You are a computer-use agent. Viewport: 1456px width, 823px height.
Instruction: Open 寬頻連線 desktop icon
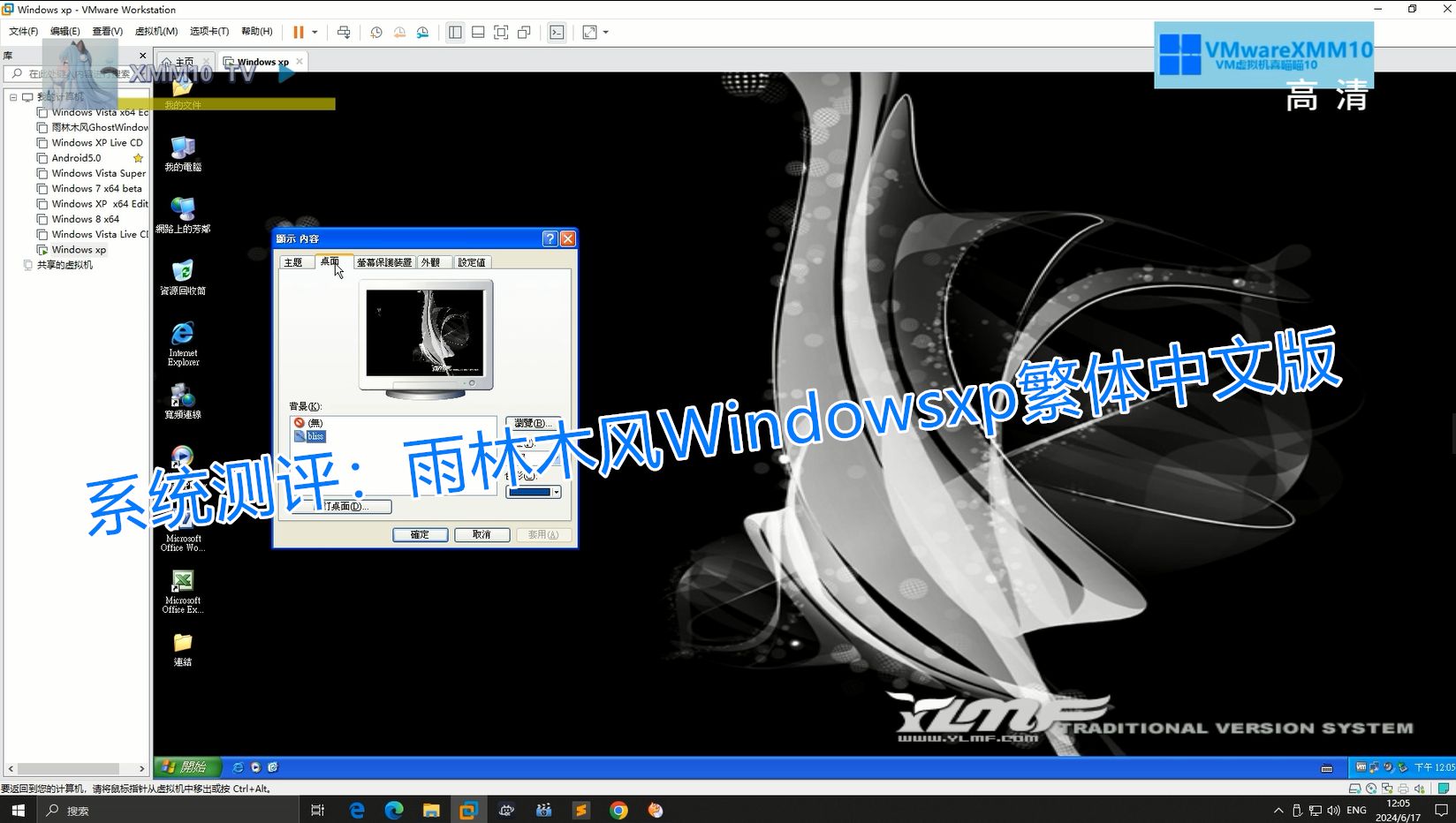click(183, 401)
